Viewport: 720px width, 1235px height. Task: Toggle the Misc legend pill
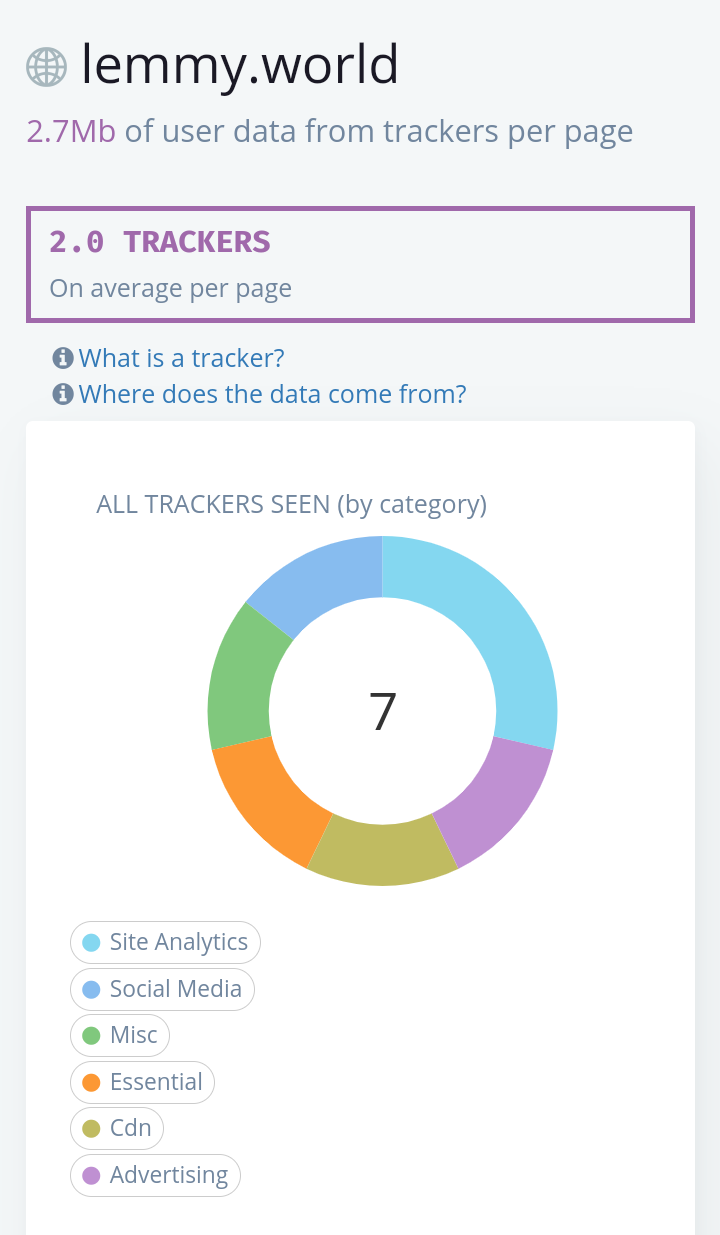(x=120, y=1035)
